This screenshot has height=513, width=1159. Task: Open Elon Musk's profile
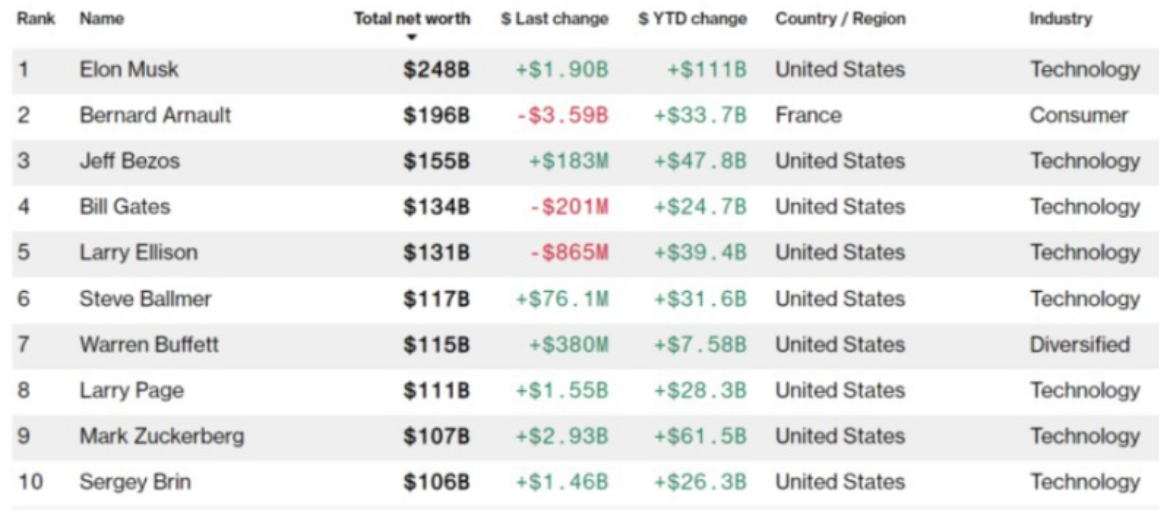click(x=129, y=70)
